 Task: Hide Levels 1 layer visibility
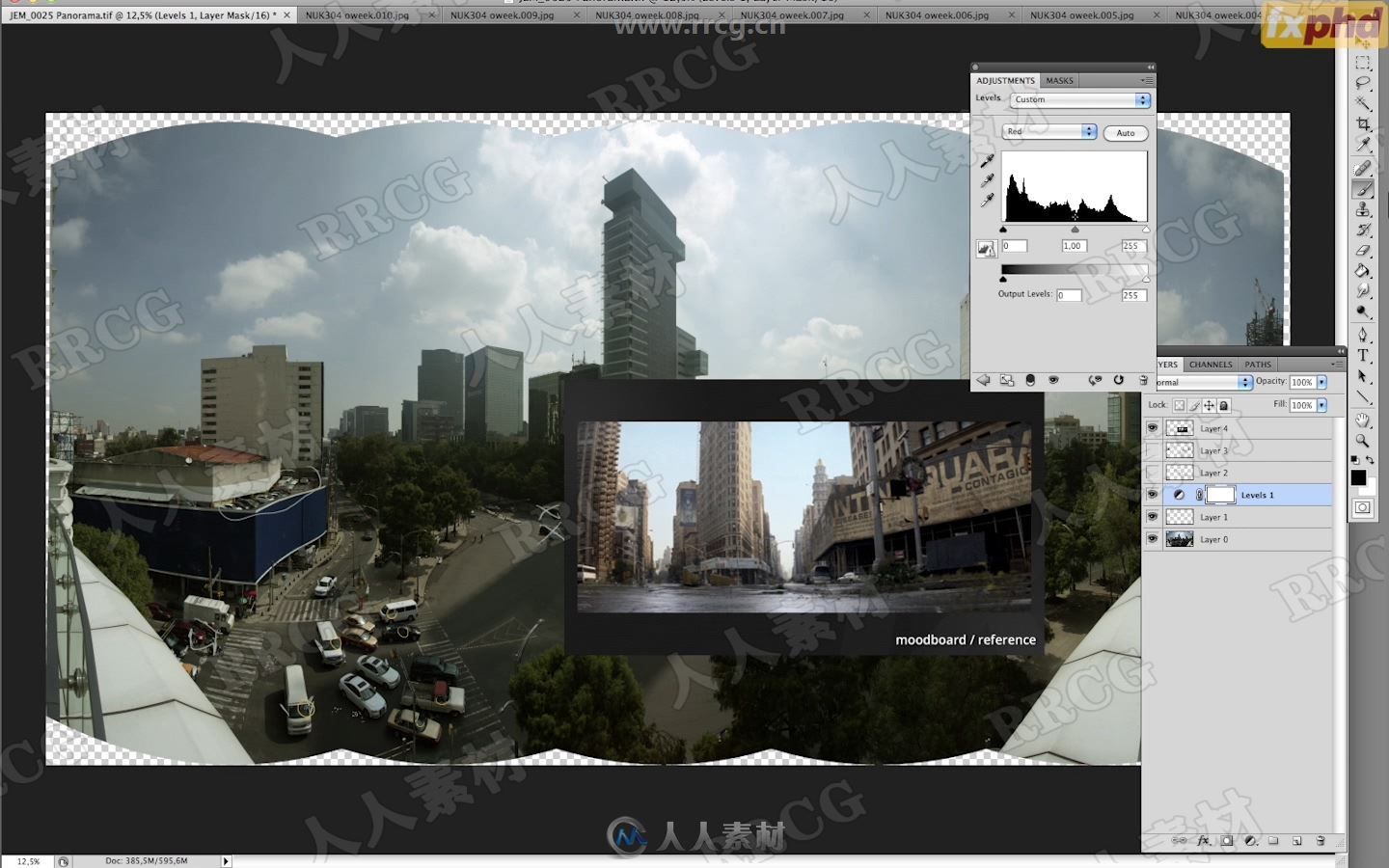pyautogui.click(x=1152, y=495)
